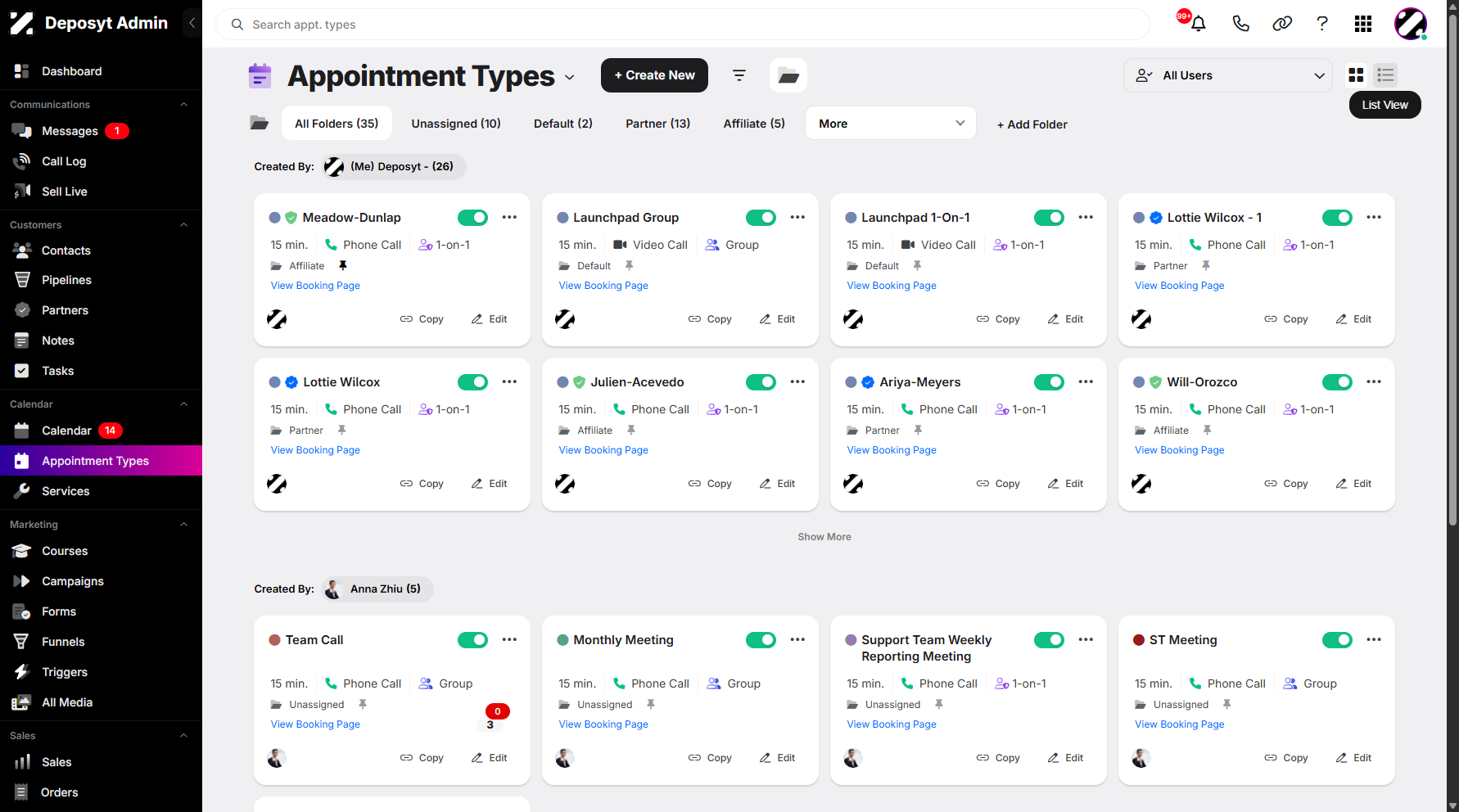Open Appointment Types title dropdown chevron
Screen dimensions: 1459x812
pos(570,78)
